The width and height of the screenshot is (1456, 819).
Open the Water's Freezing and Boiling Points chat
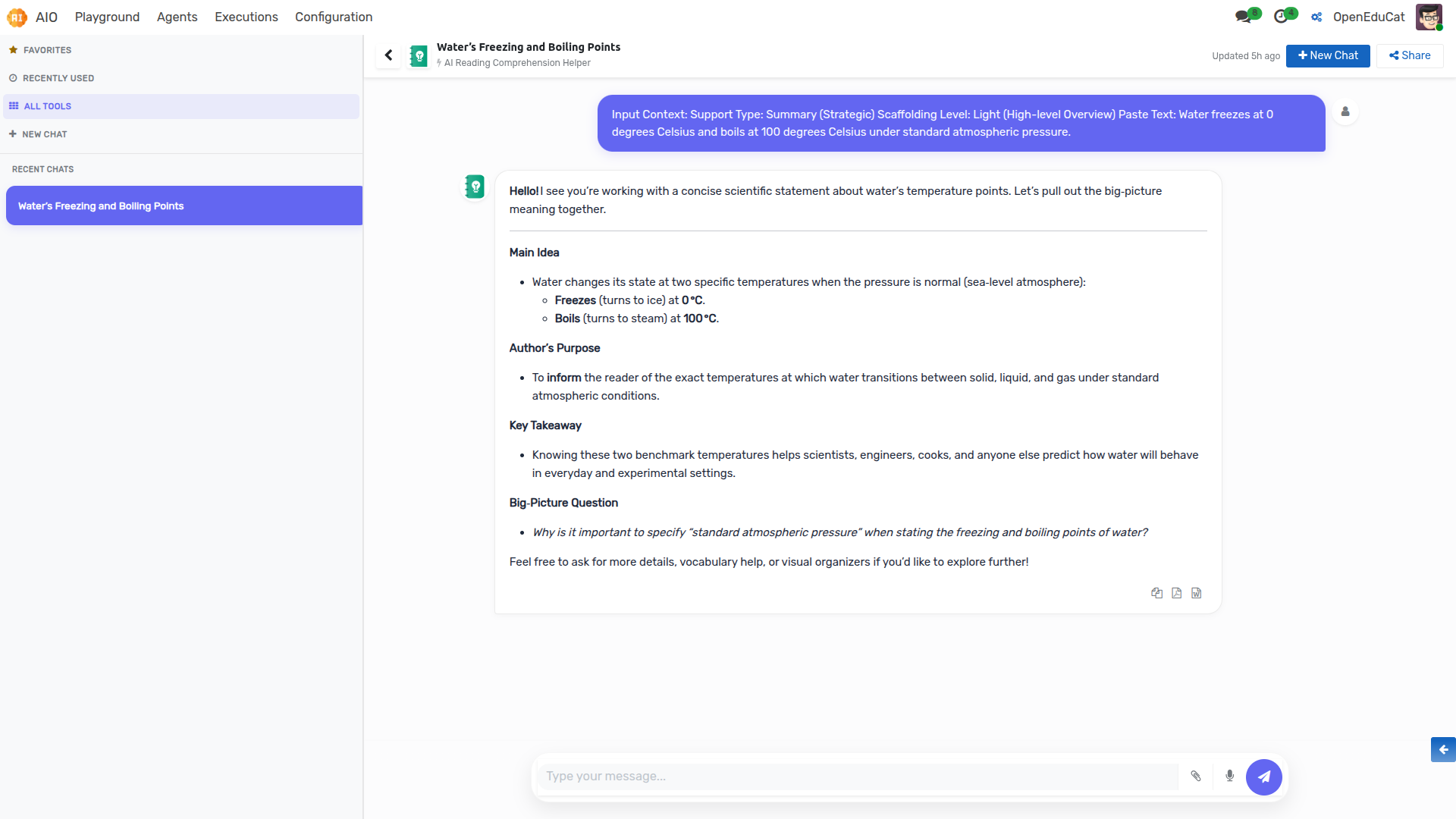(184, 206)
